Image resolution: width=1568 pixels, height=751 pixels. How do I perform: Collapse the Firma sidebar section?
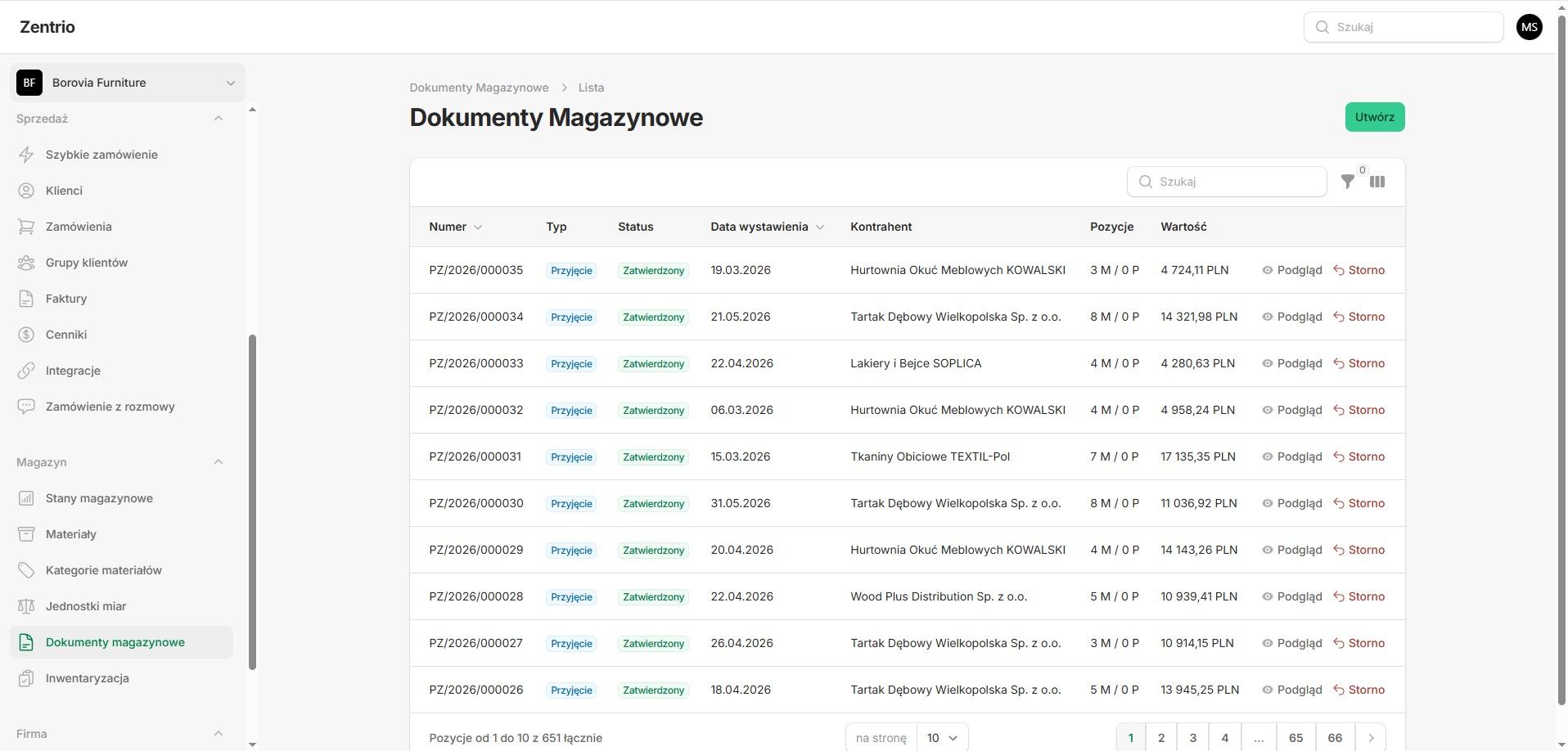coord(219,734)
